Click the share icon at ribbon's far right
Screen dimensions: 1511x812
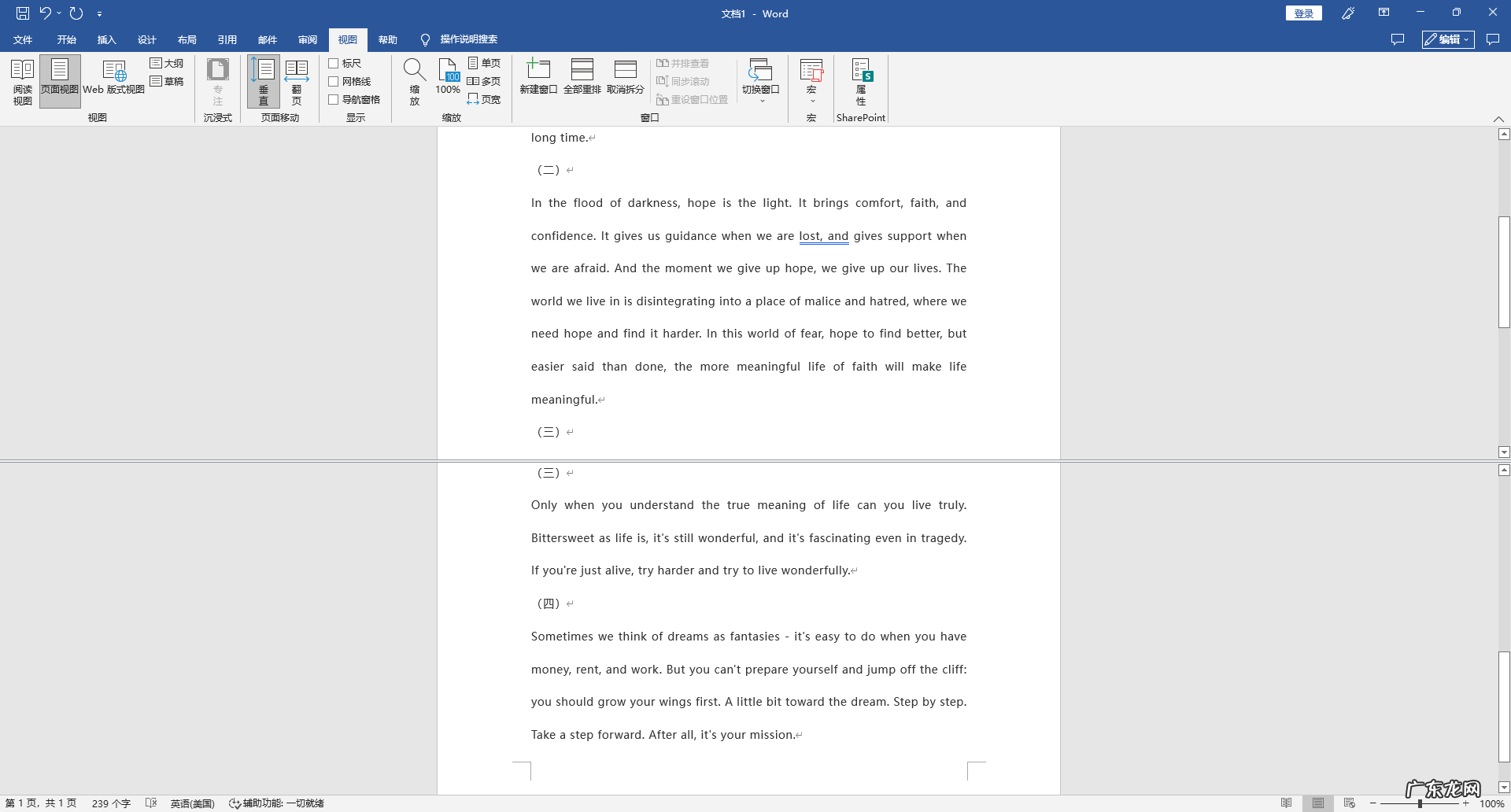point(1493,39)
